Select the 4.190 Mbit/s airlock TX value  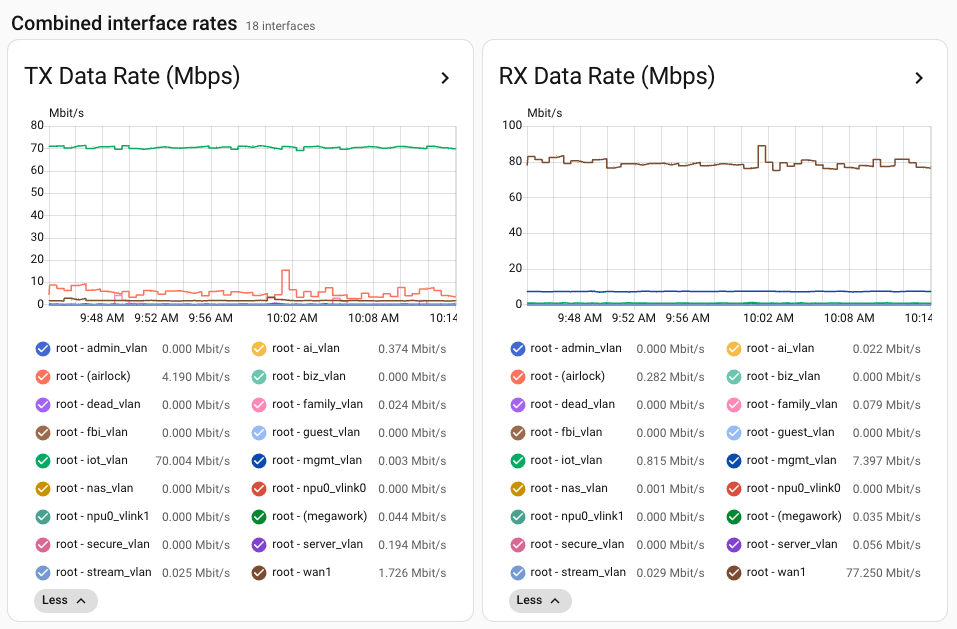[196, 377]
